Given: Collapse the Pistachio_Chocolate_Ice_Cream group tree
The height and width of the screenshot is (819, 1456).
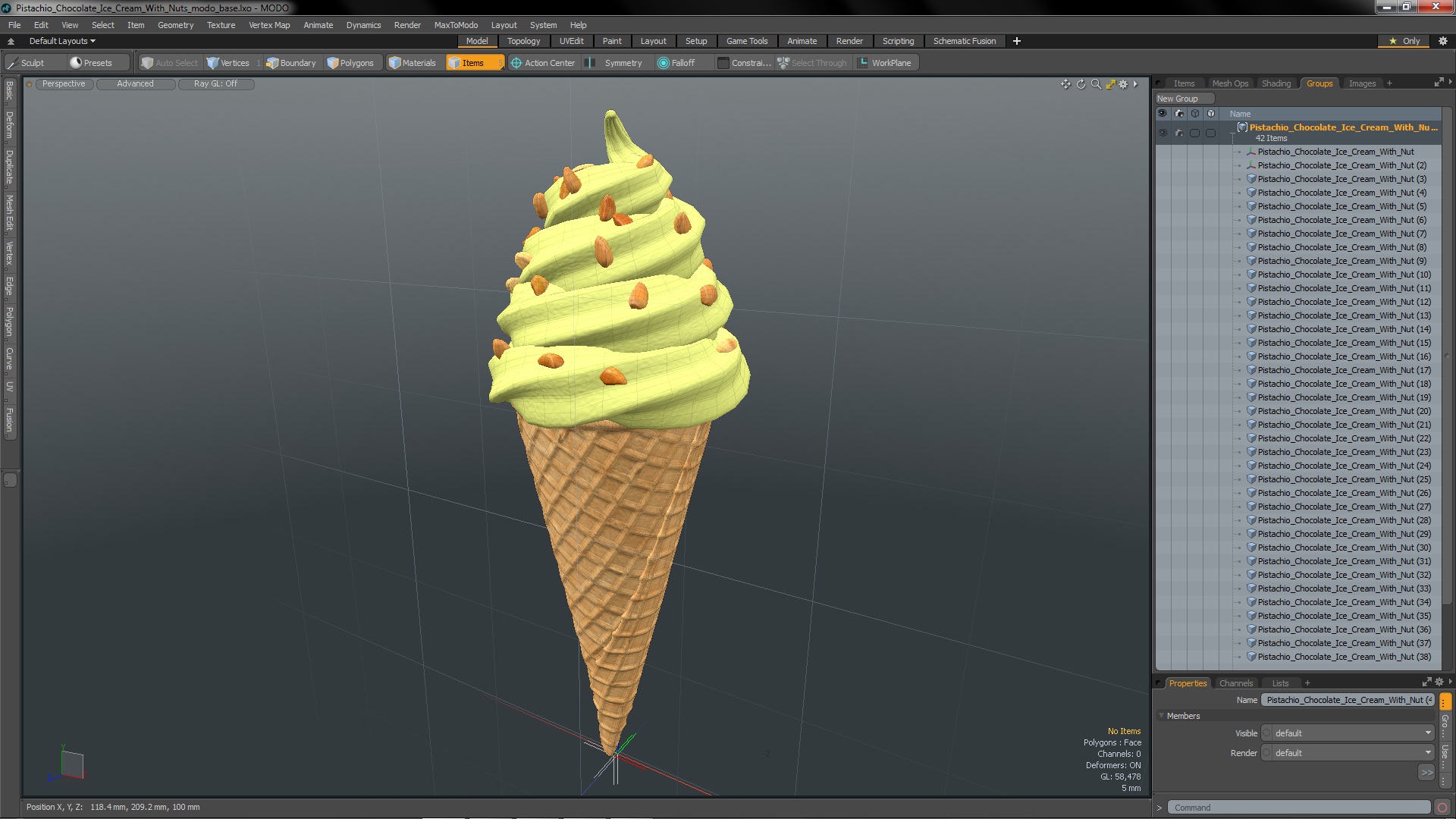Looking at the screenshot, I should [1232, 133].
